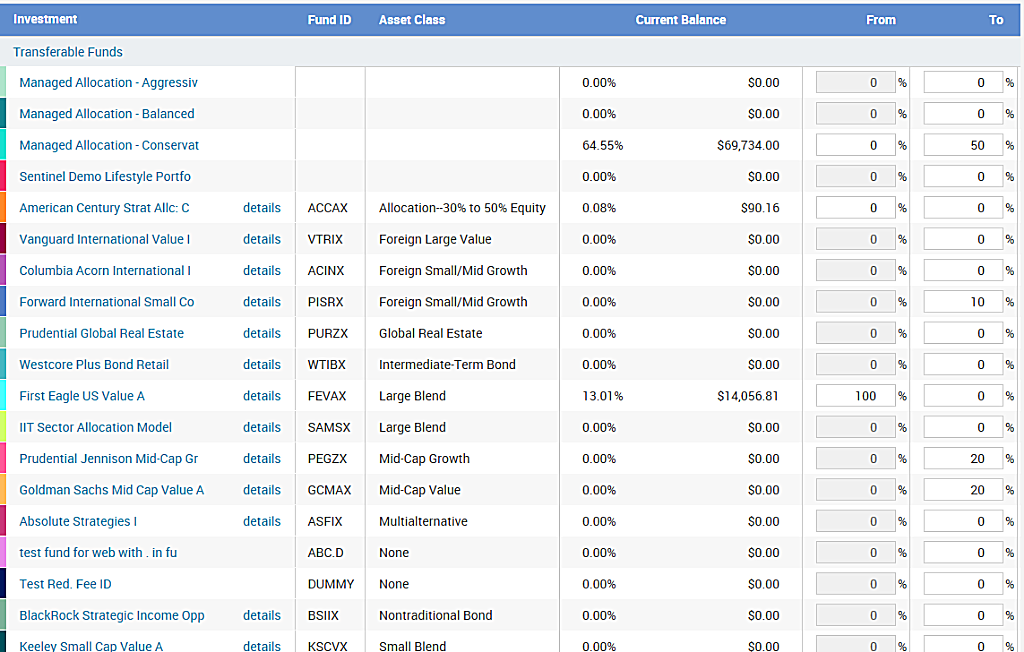Open First Eagle US Value A fund
Screen dimensions: 1024x652
[82, 396]
